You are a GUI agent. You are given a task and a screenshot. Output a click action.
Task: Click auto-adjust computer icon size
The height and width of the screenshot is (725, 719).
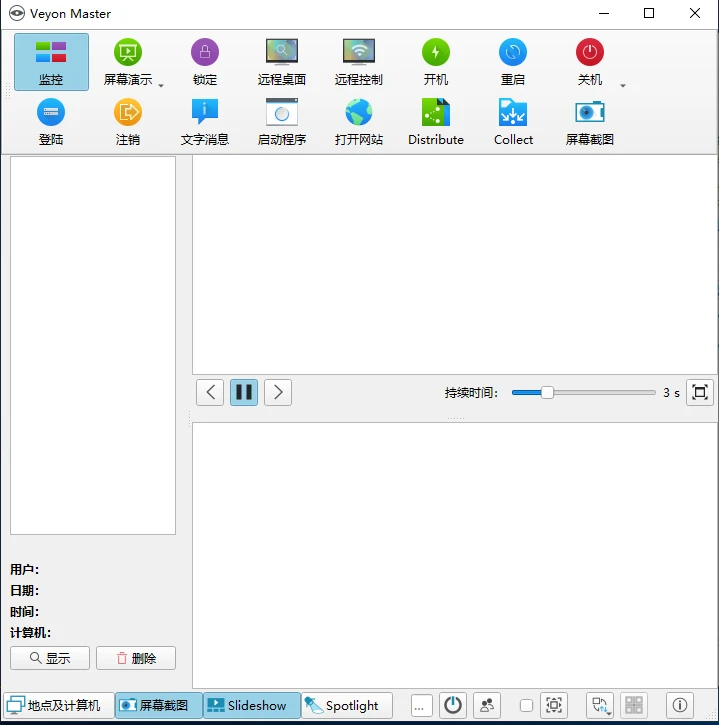554,706
